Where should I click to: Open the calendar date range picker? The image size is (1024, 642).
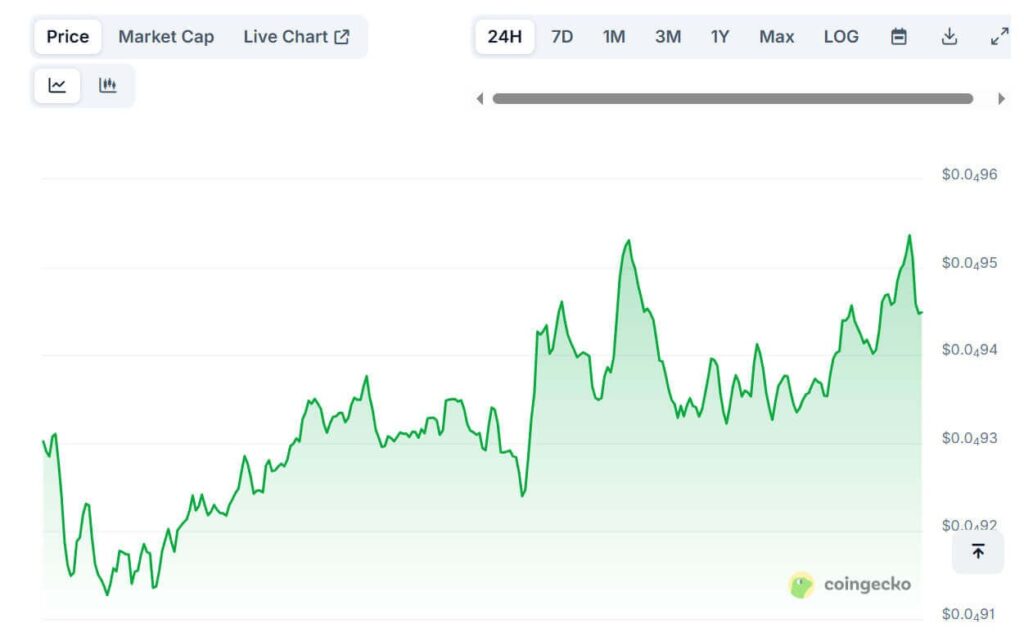899,37
